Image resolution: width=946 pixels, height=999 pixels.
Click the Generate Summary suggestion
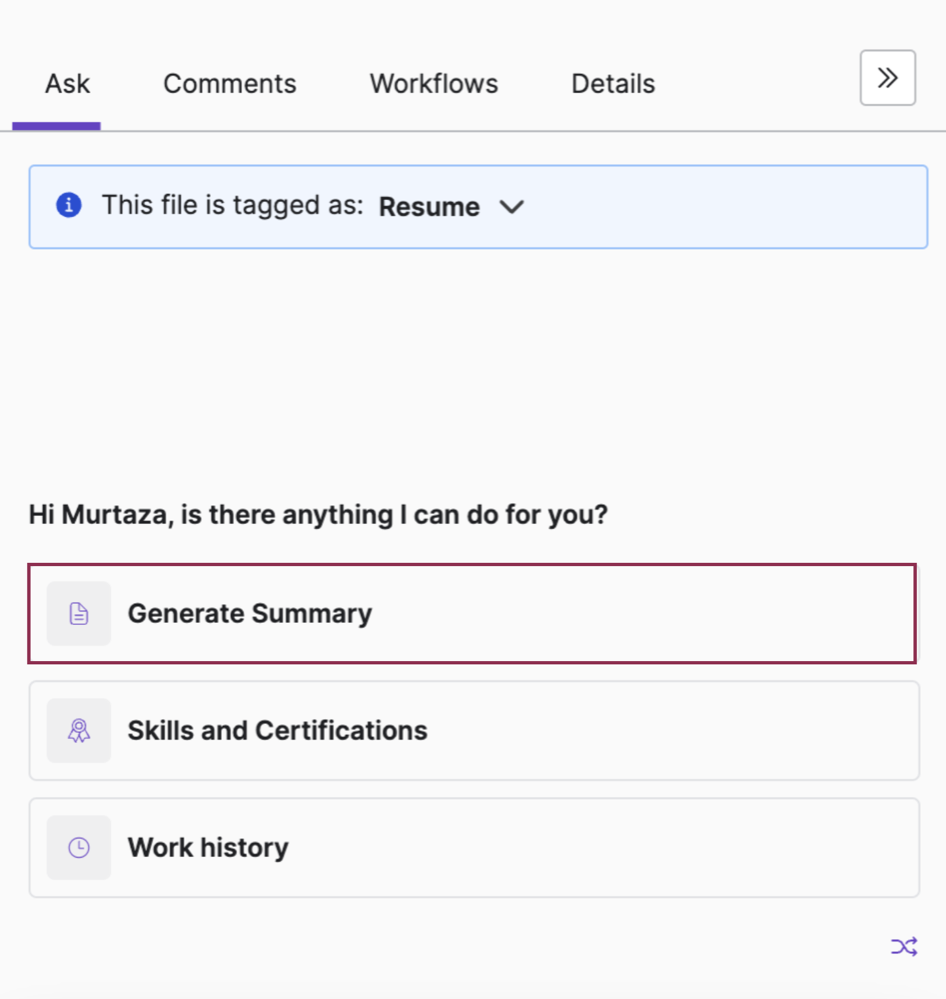[473, 613]
